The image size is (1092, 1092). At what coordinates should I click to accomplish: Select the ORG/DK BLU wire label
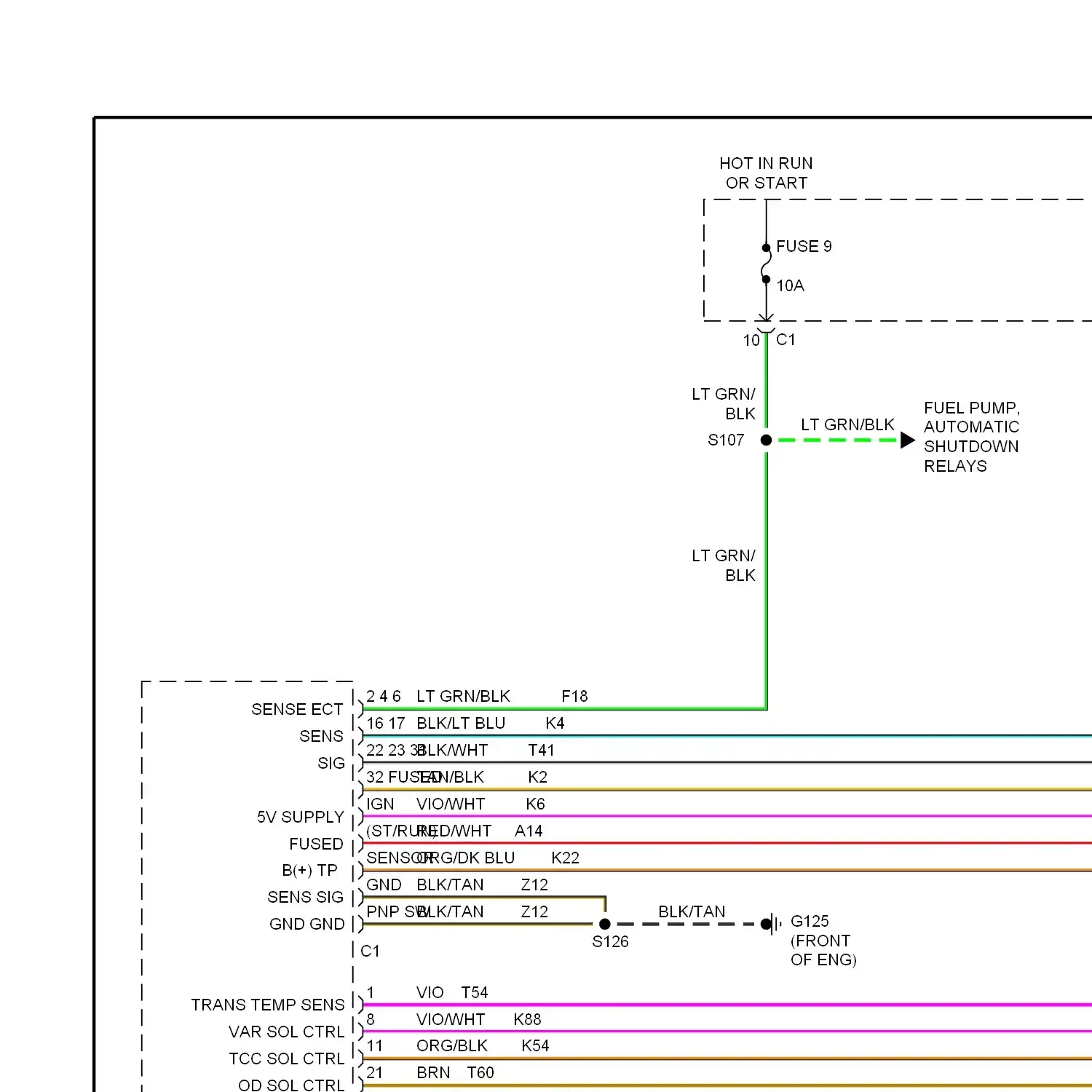pyautogui.click(x=466, y=858)
